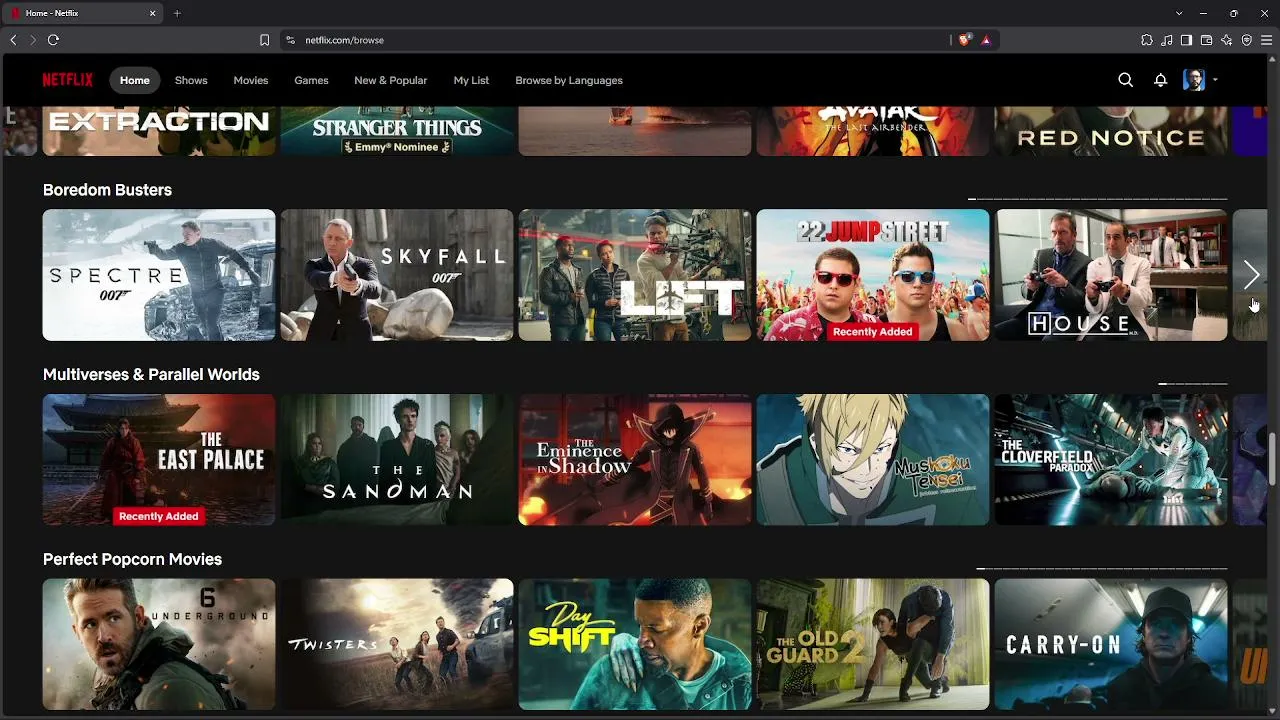Click Recently Added badge on 22 Jump Street
Viewport: 1280px width, 720px height.
(873, 332)
